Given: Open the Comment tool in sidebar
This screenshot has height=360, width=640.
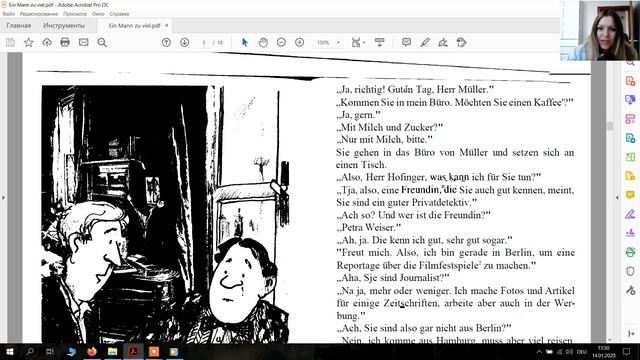Looking at the screenshot, I should pos(630,195).
